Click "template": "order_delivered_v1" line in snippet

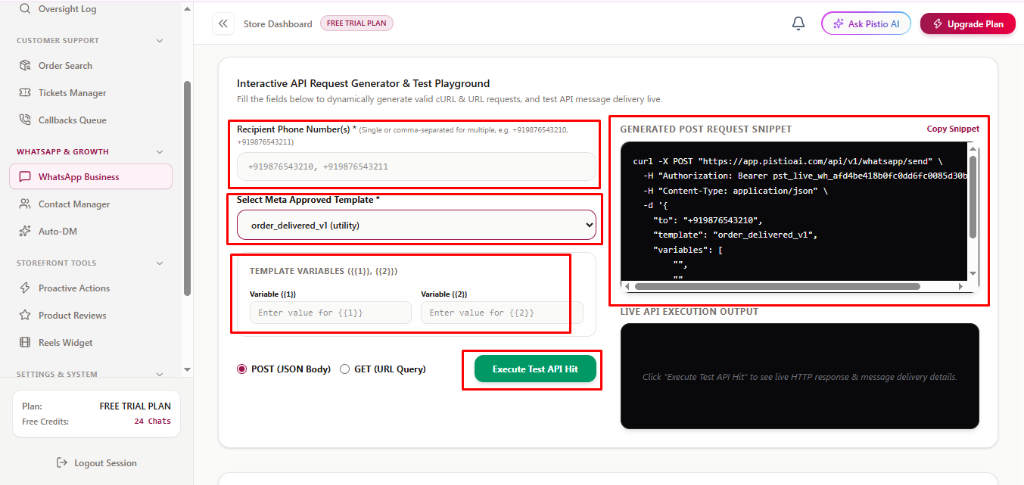(735, 234)
